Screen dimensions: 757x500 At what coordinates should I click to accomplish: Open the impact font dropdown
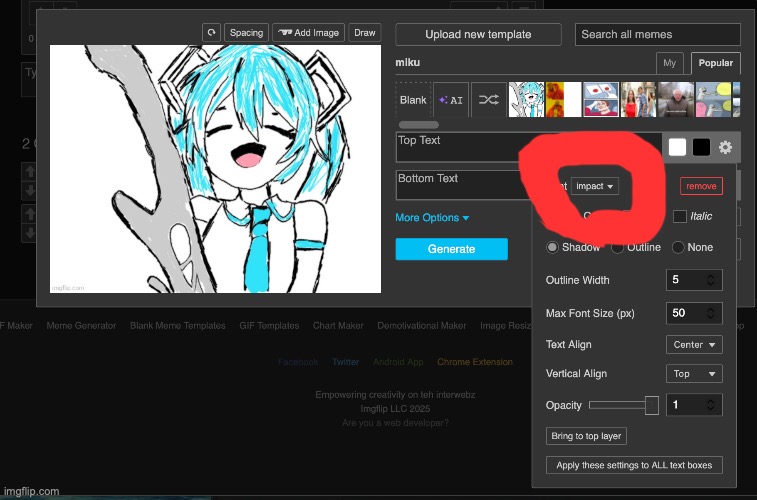pyautogui.click(x=595, y=186)
